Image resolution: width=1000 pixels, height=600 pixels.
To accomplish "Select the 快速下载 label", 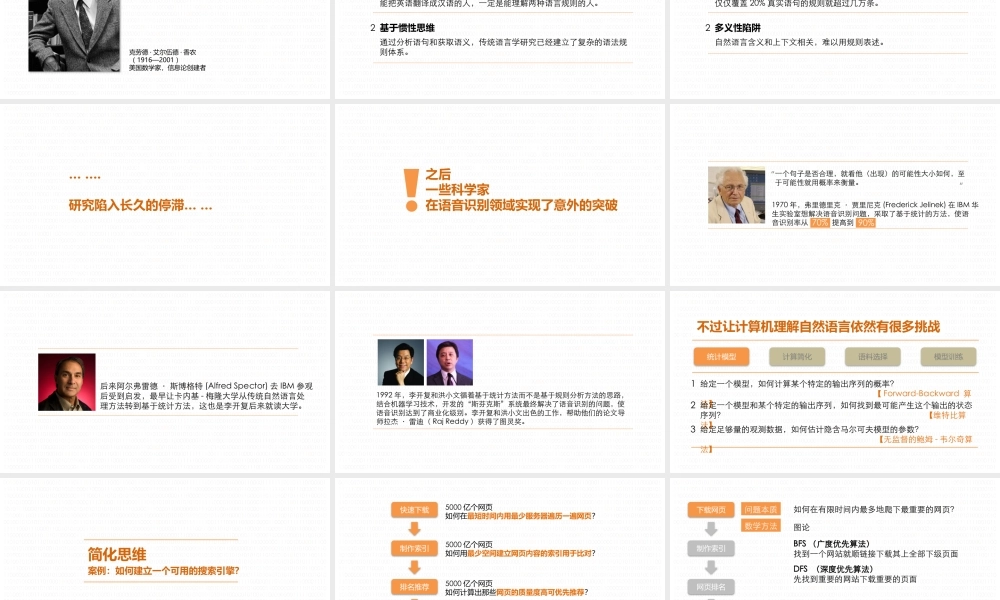I will click(414, 511).
